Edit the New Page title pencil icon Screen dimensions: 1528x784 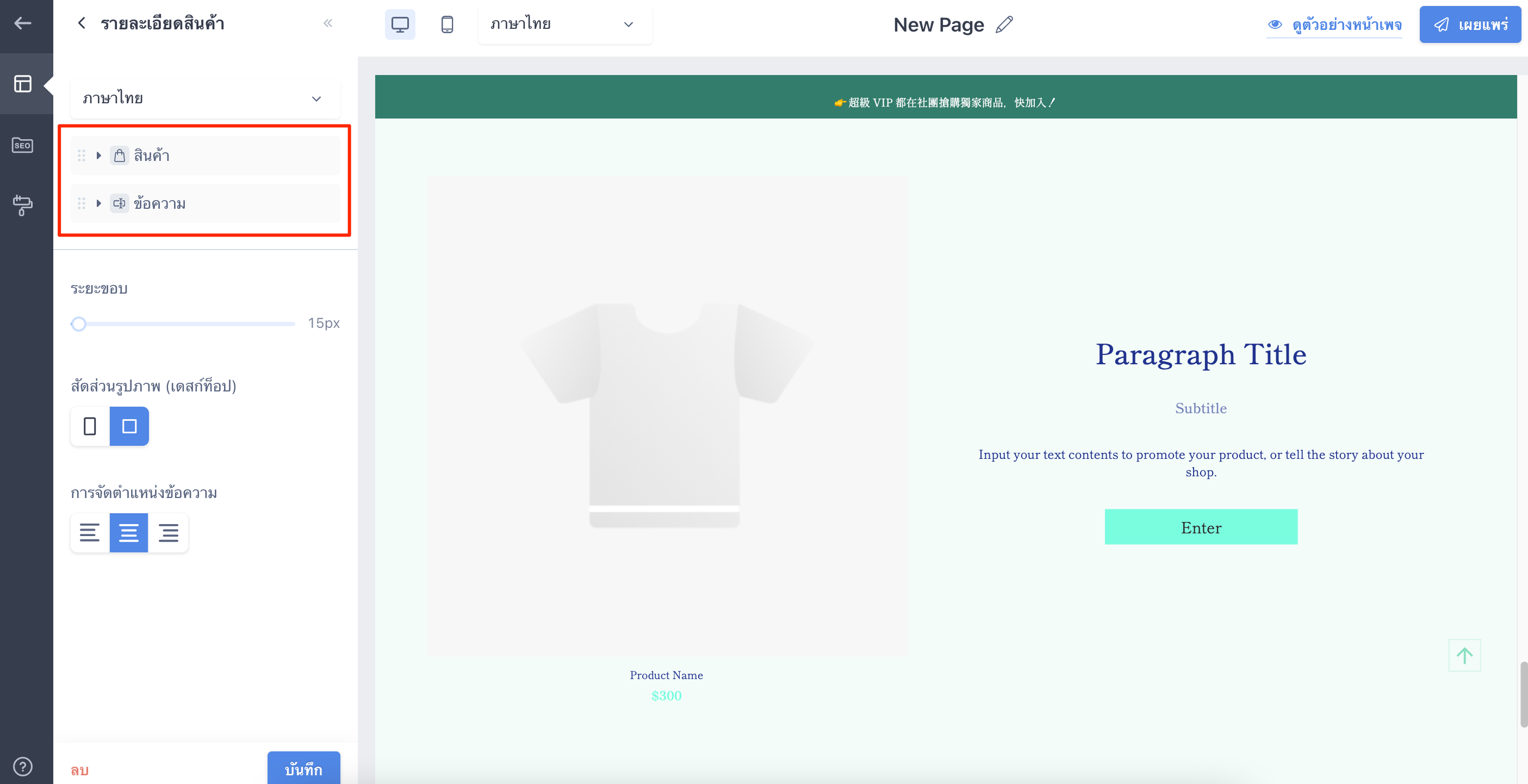pos(1004,25)
